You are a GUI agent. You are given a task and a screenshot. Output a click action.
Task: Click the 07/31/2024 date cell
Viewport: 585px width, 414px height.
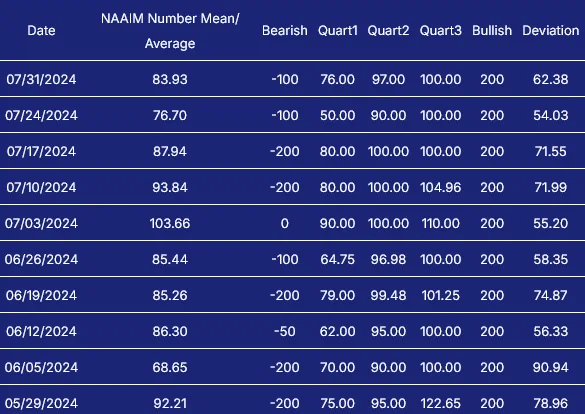click(41, 79)
